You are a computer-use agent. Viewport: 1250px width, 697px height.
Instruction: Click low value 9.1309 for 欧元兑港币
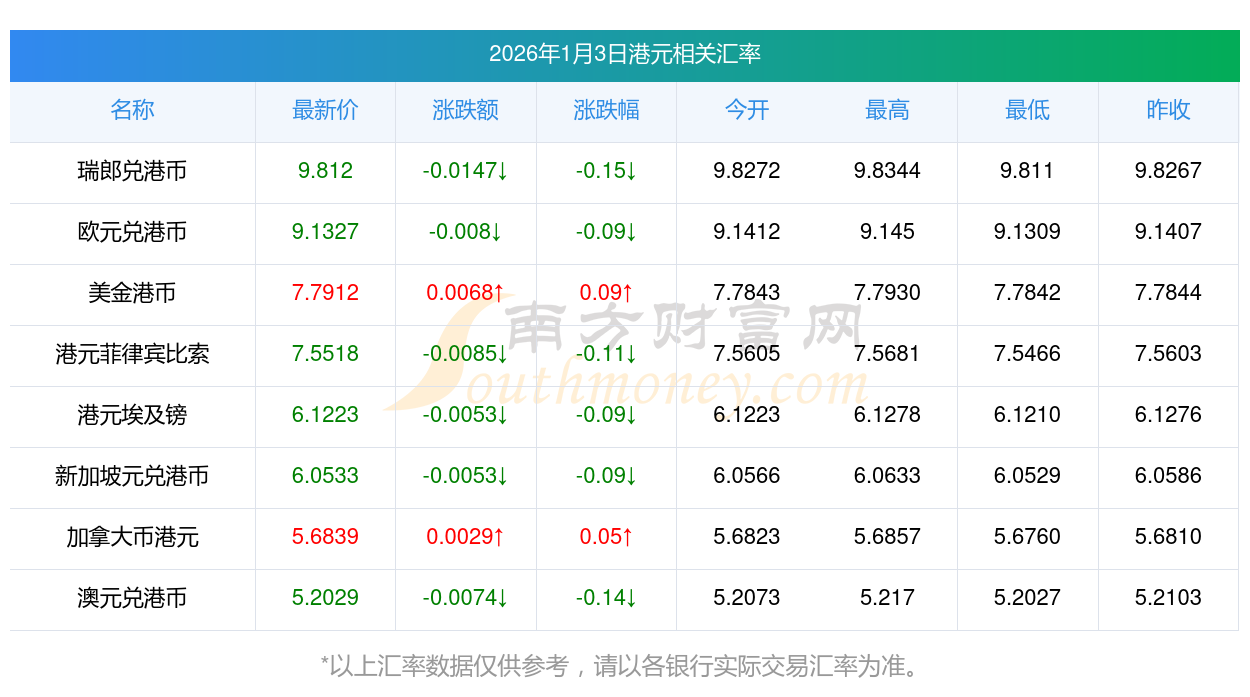(x=1028, y=232)
